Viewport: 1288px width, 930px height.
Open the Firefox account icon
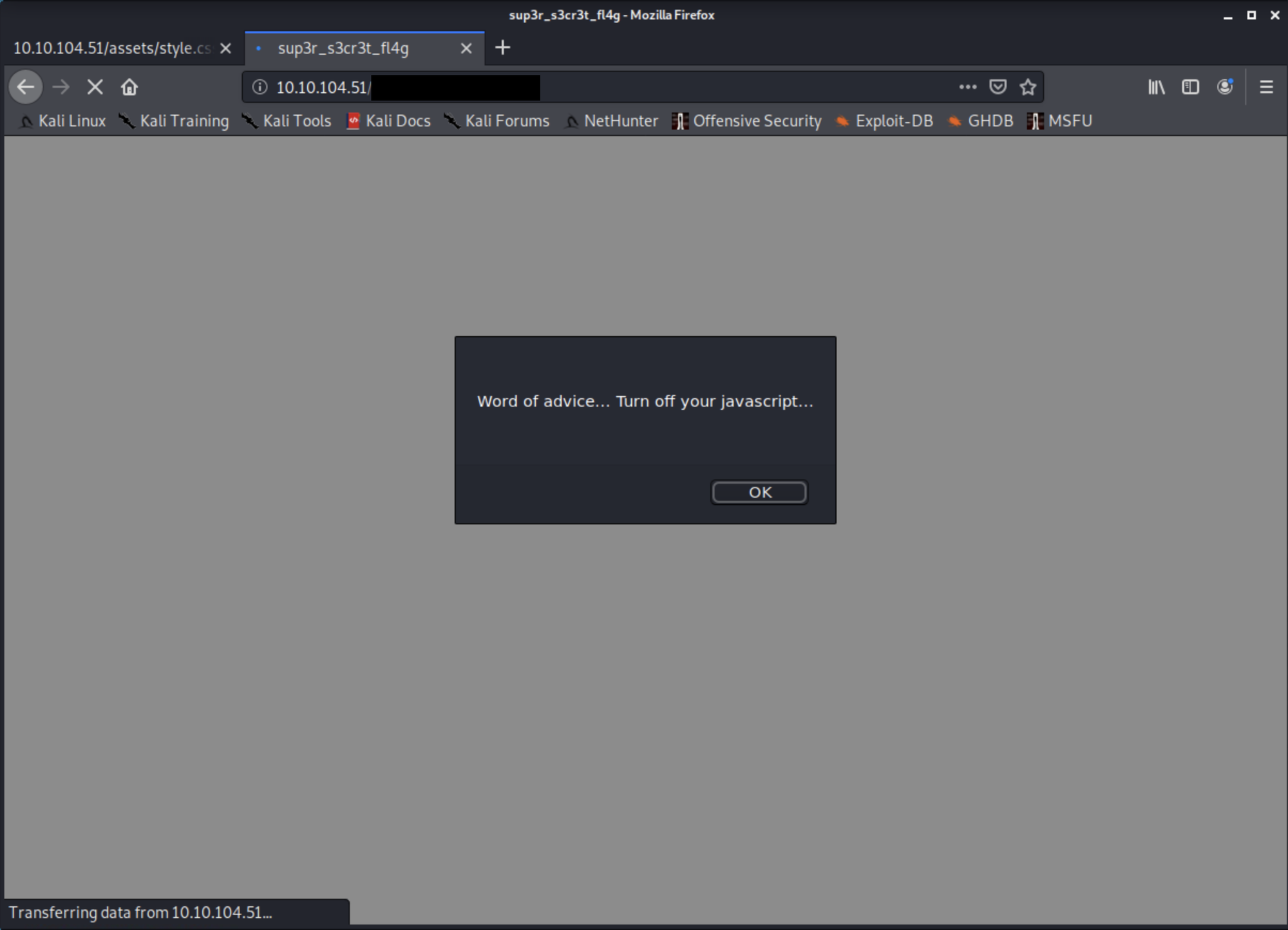[1224, 87]
